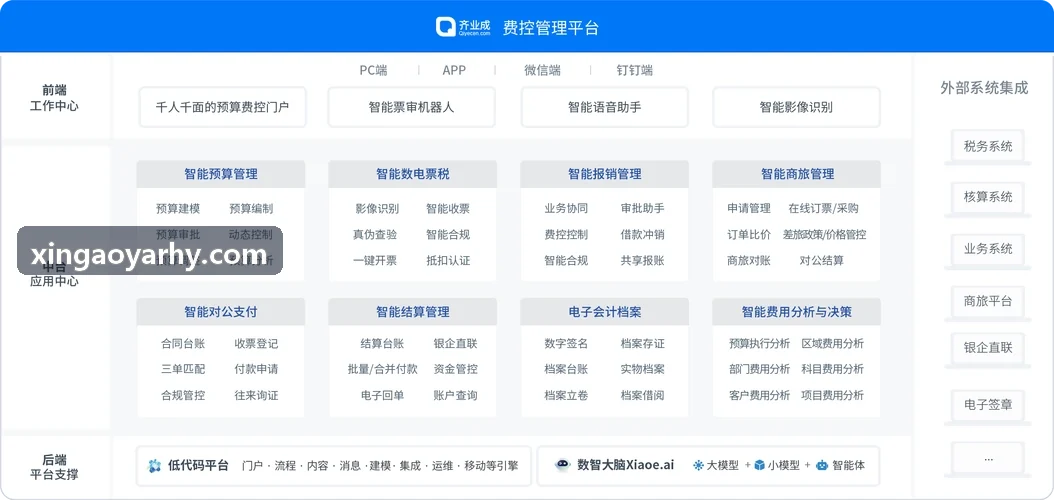Click 核算系统 under 外部系统集成
Screen dimensions: 1054x500
pyautogui.click(x=987, y=197)
